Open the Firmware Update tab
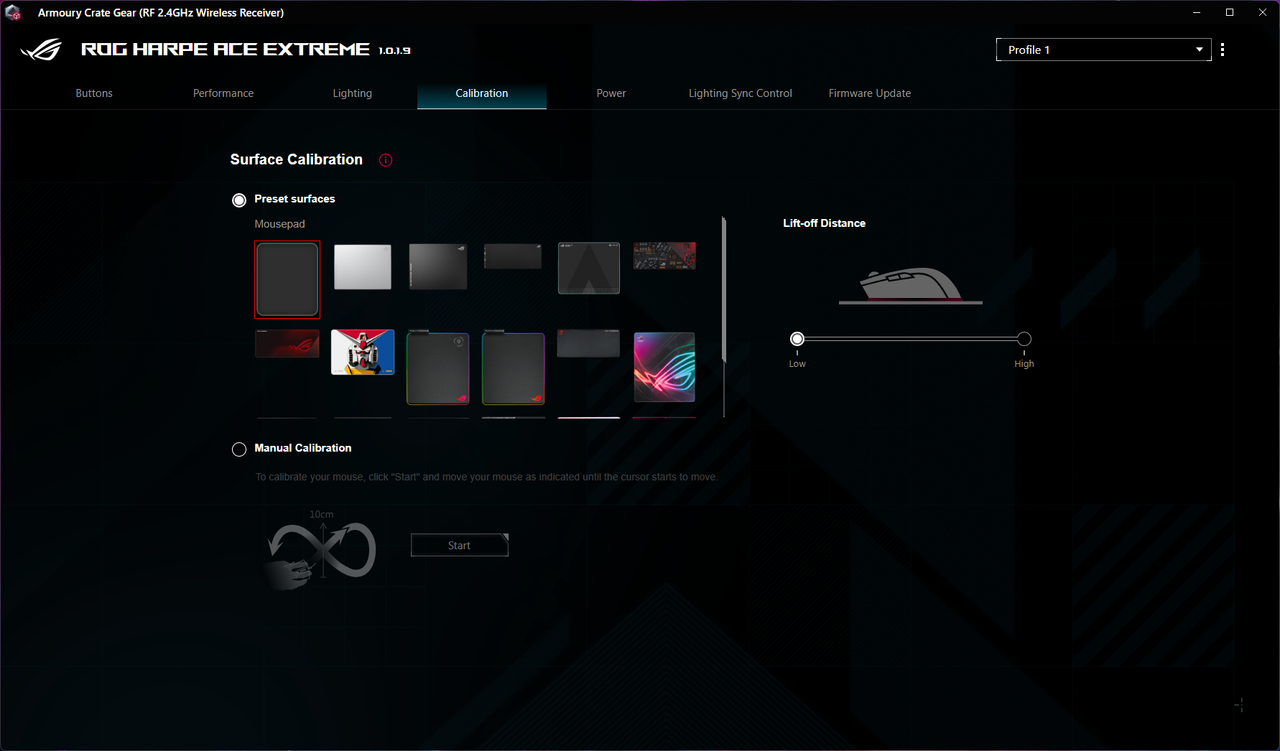This screenshot has width=1280, height=751. pos(870,93)
